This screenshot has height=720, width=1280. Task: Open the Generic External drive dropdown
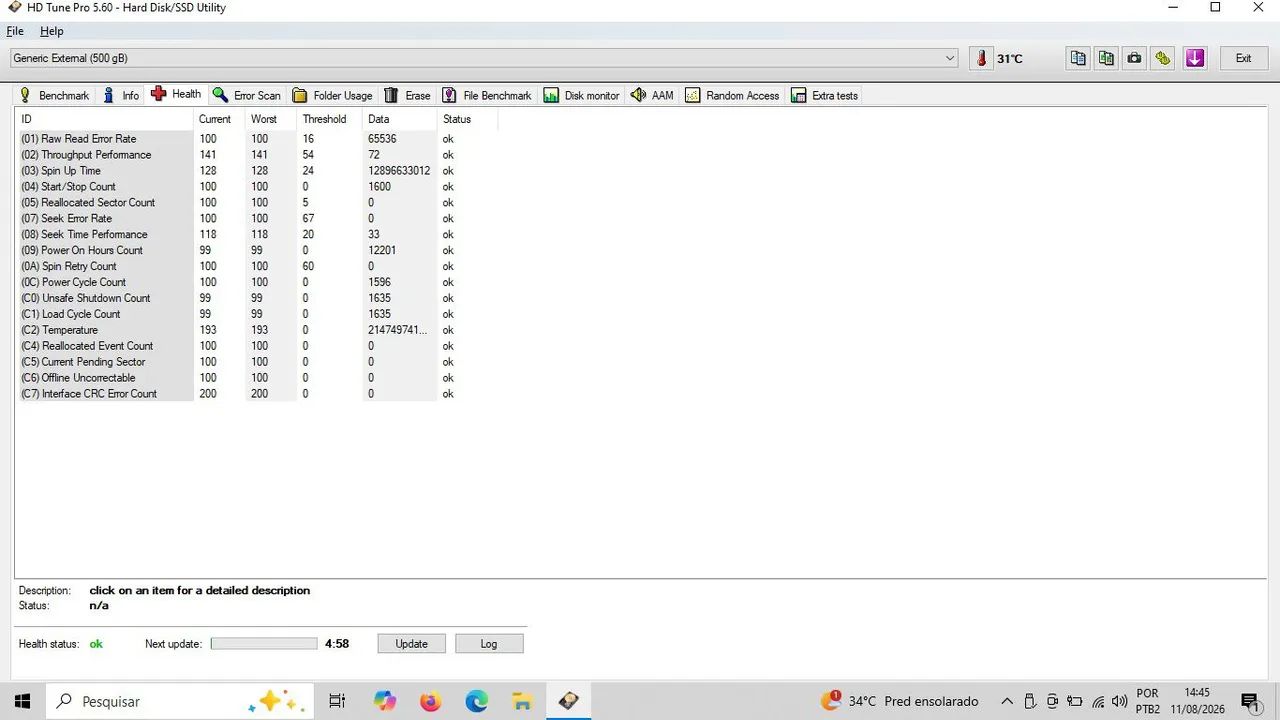tap(484, 58)
